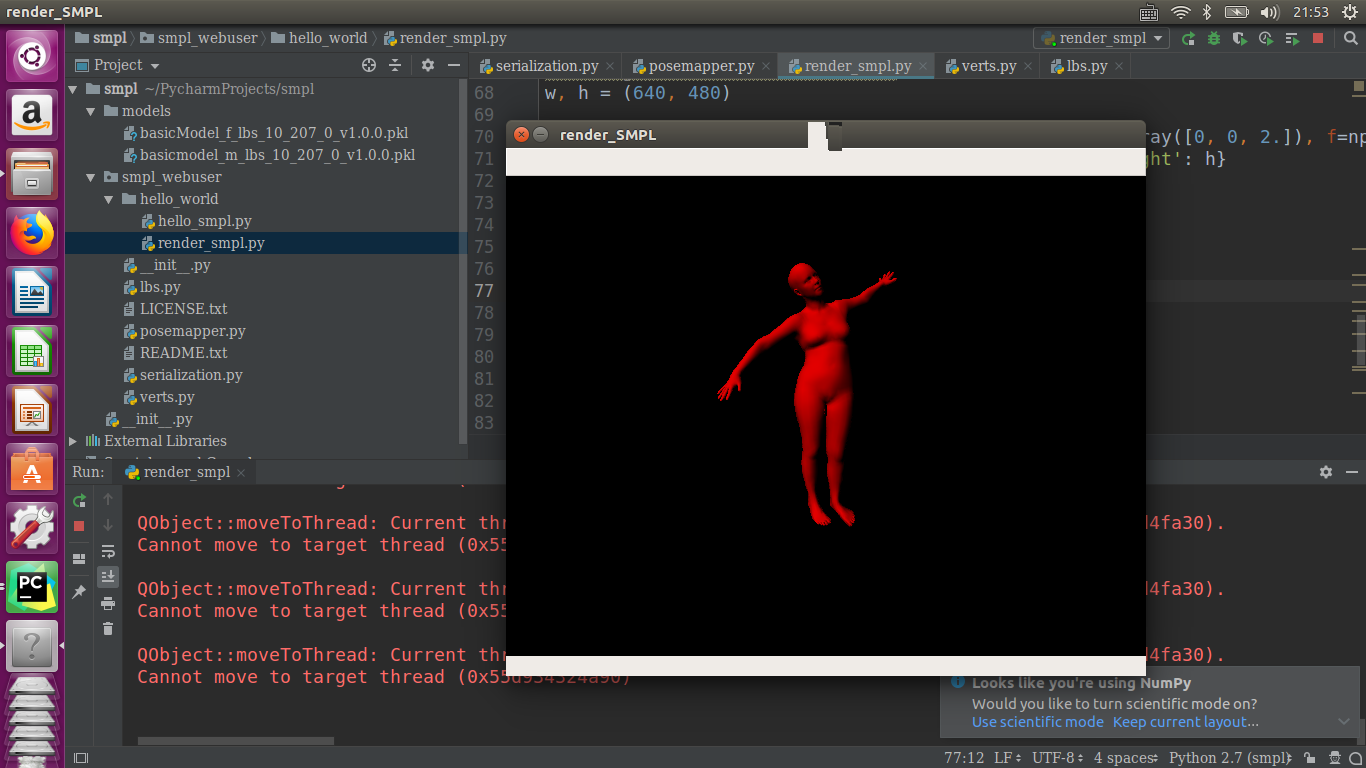Open Amazon launcher in the dock
Viewport: 1366px width, 768px height.
pyautogui.click(x=32, y=115)
